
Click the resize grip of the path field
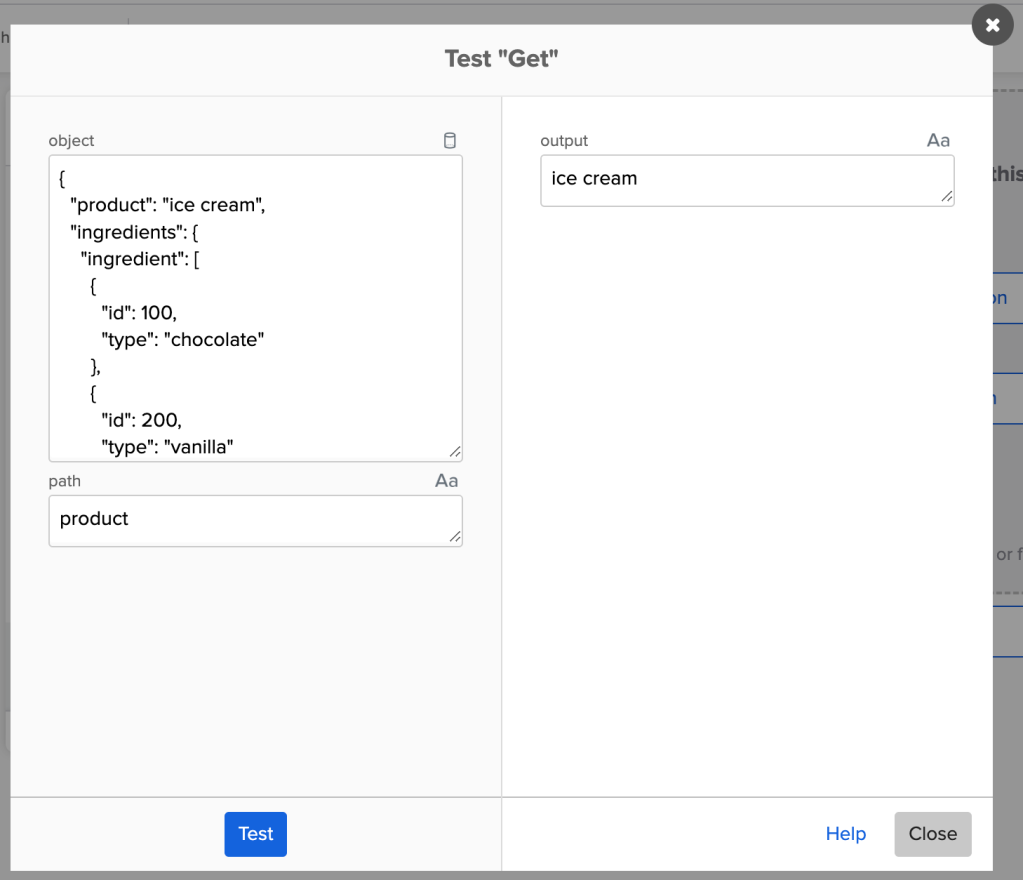pos(456,538)
